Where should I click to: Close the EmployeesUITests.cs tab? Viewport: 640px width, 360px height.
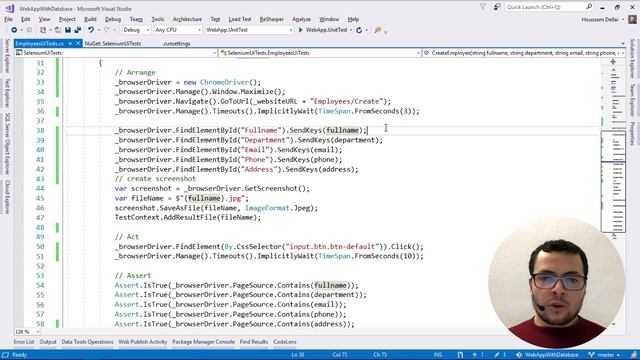(x=78, y=43)
